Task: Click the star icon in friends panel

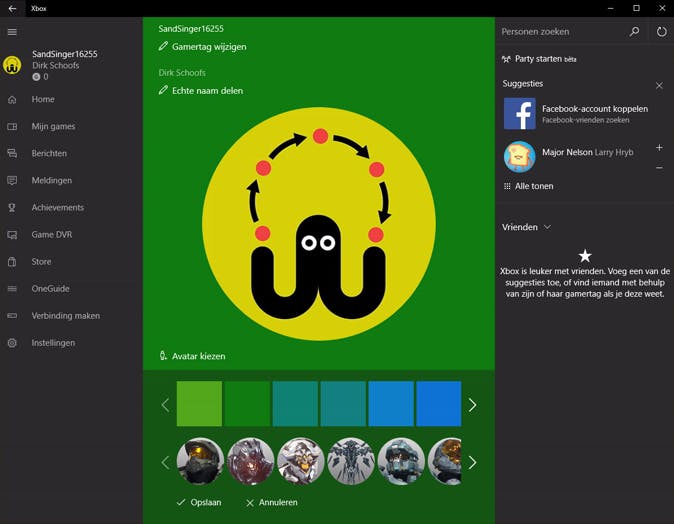Action: 585,256
